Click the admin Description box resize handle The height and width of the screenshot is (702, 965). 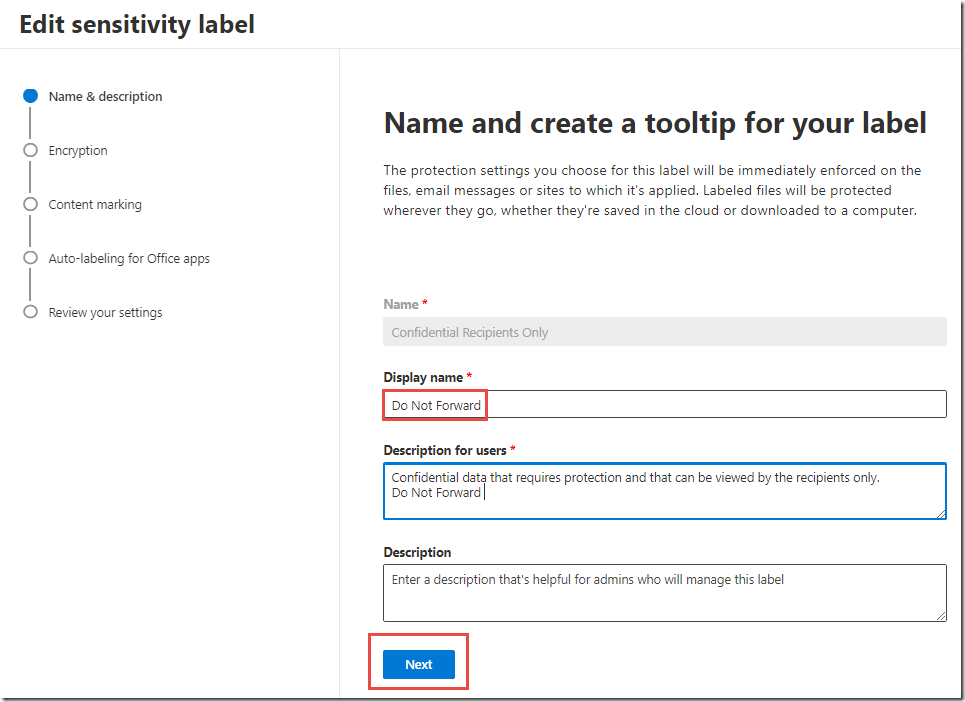(x=940, y=616)
